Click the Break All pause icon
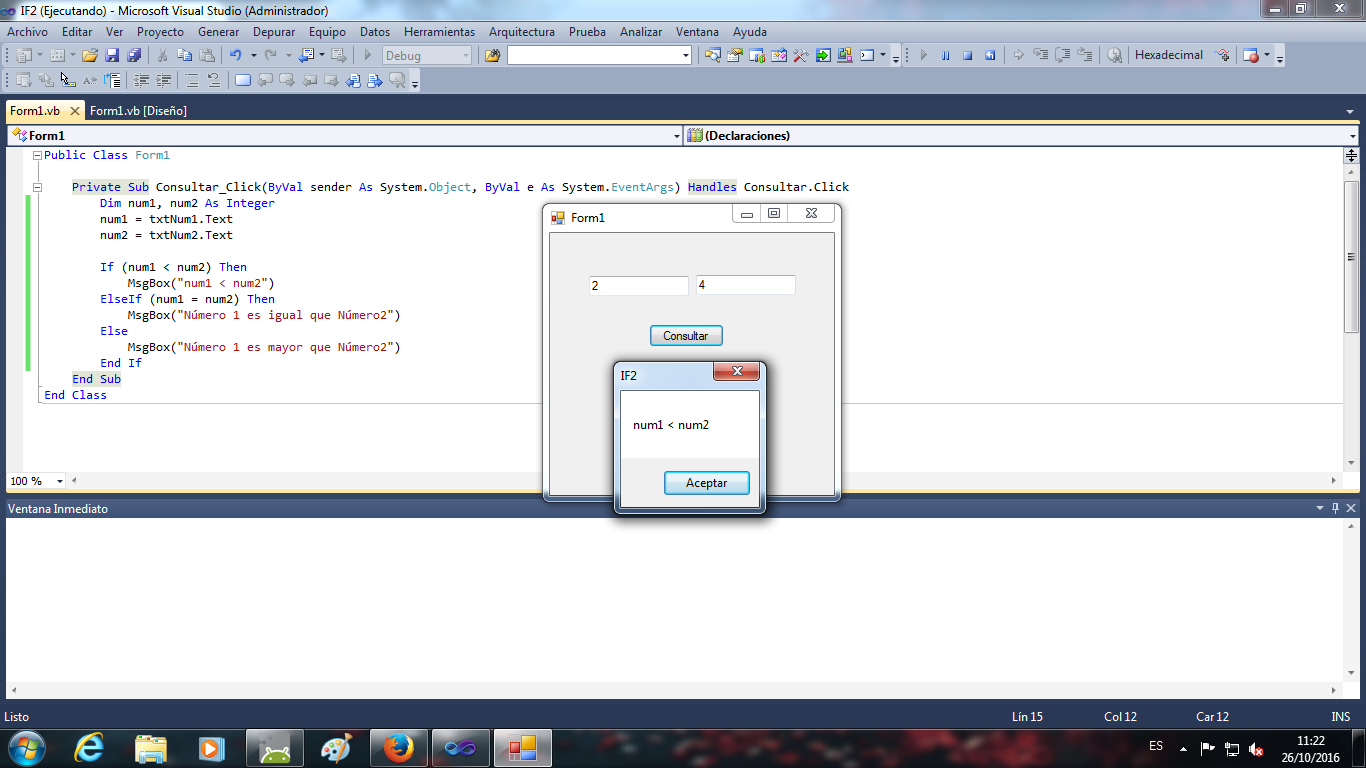 pos(945,54)
